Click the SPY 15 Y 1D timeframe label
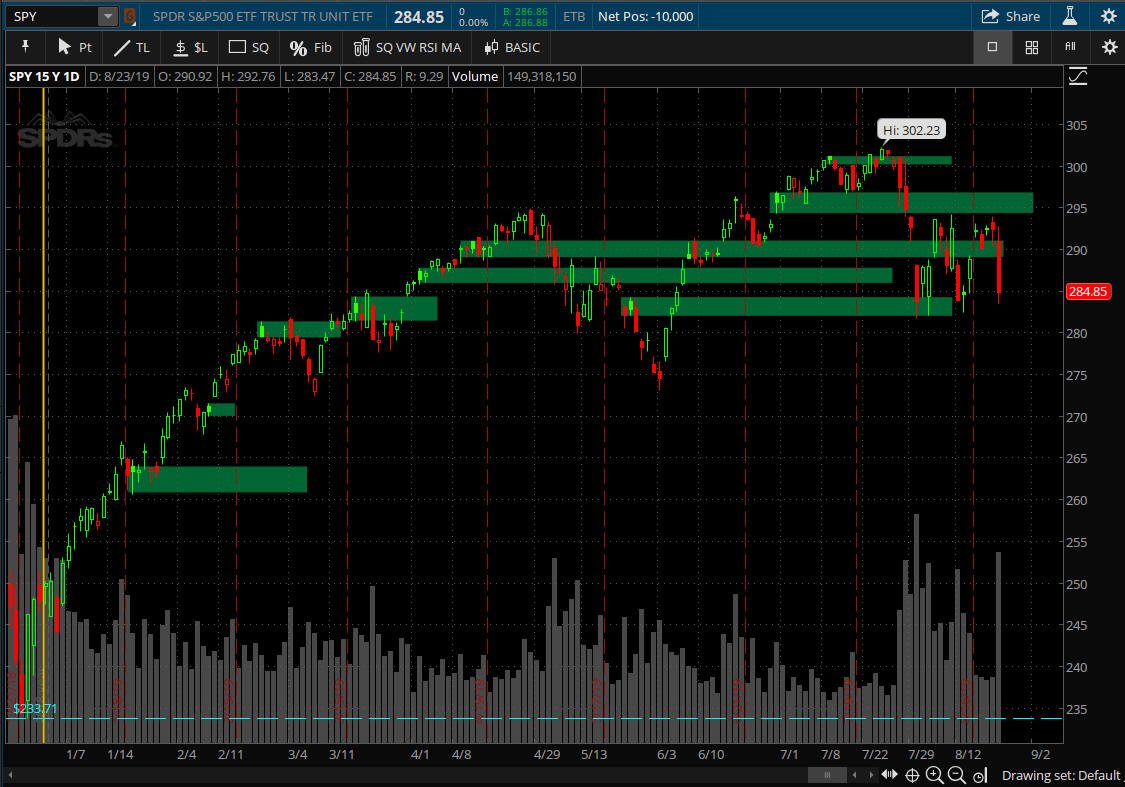 click(x=44, y=76)
